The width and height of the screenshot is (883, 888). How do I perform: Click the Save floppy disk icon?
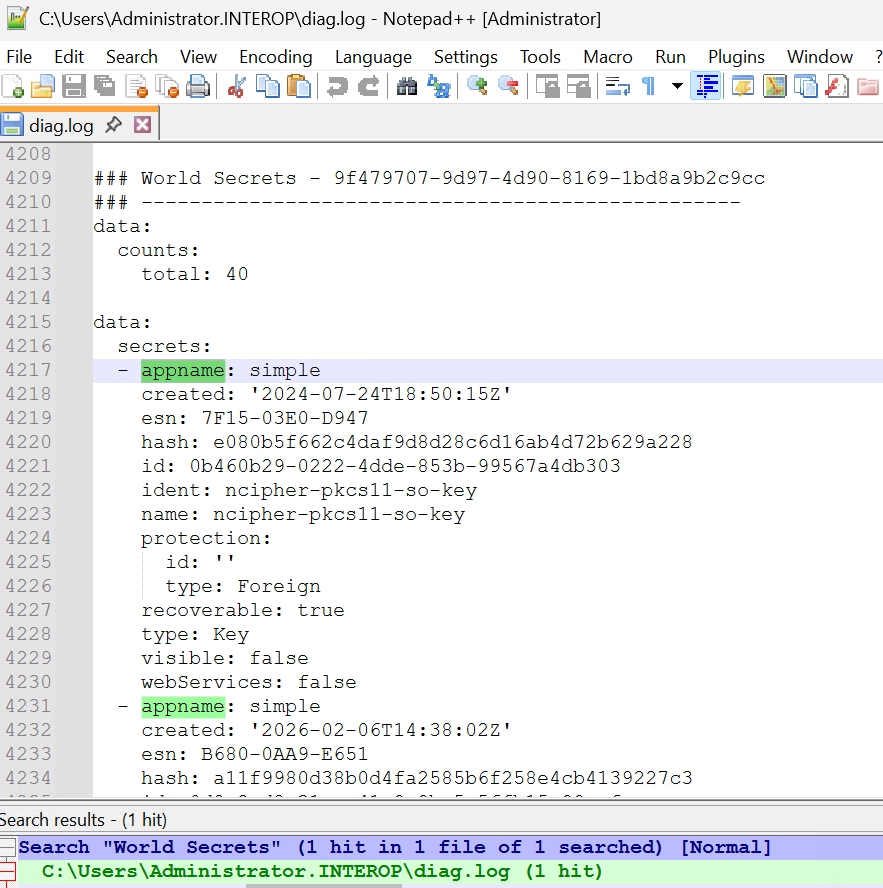point(74,87)
